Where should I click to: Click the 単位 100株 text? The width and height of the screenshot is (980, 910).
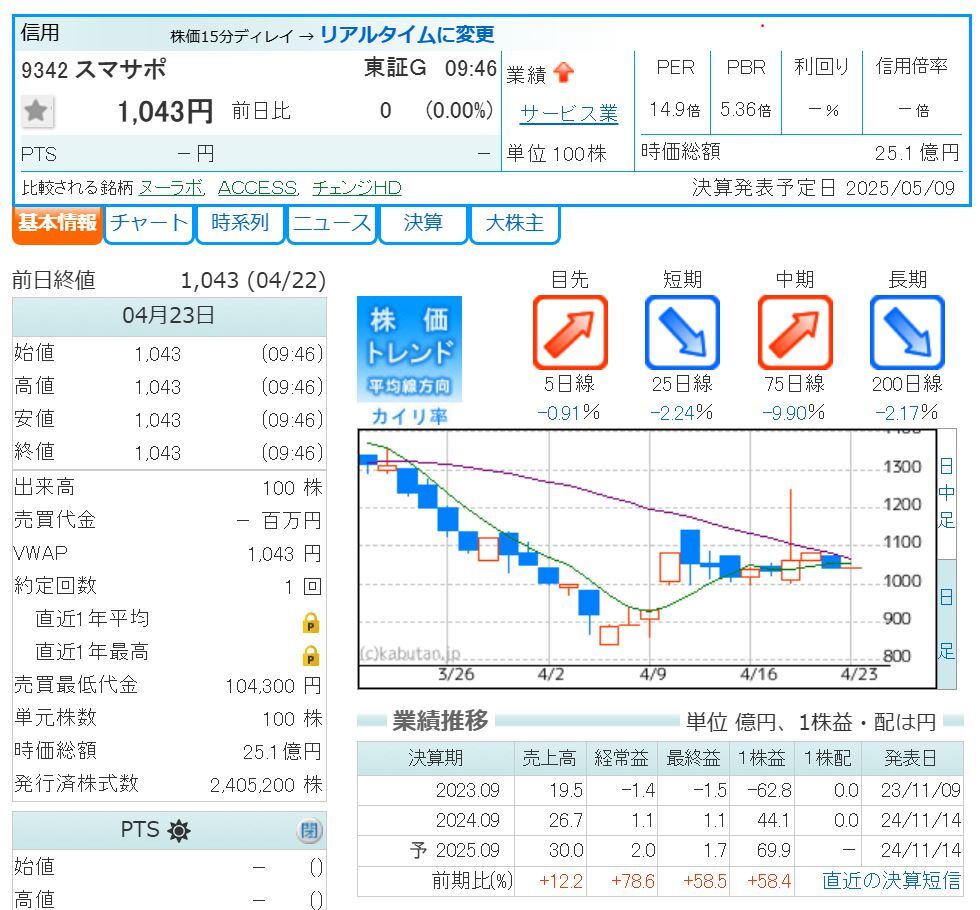[x=556, y=154]
